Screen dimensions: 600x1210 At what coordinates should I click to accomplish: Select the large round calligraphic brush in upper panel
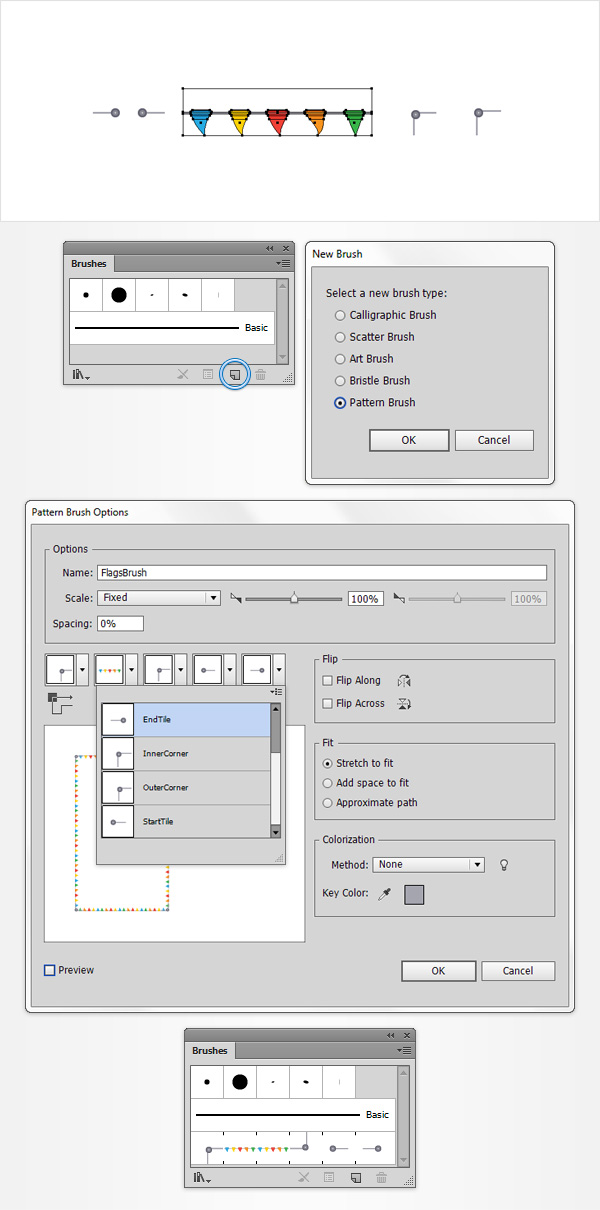118,294
